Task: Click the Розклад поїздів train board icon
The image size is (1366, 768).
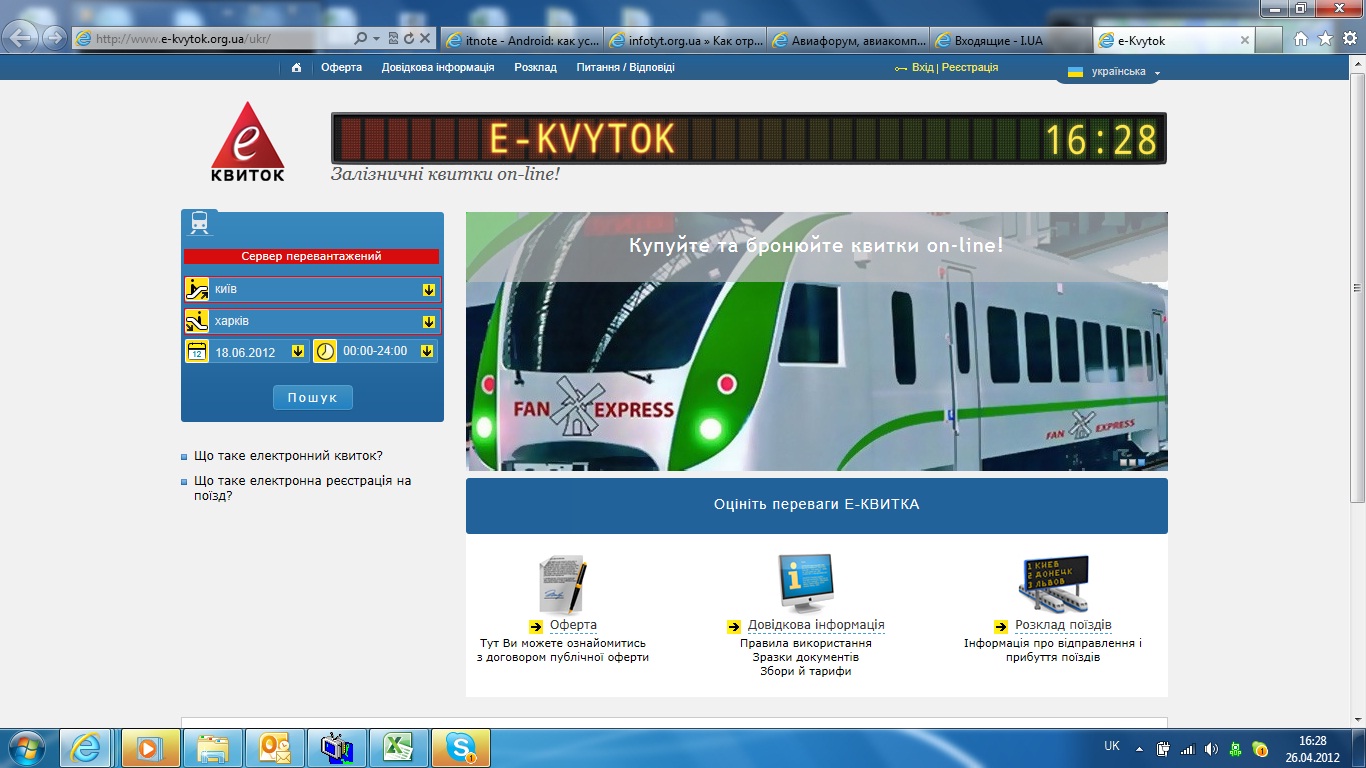Action: [x=1053, y=584]
